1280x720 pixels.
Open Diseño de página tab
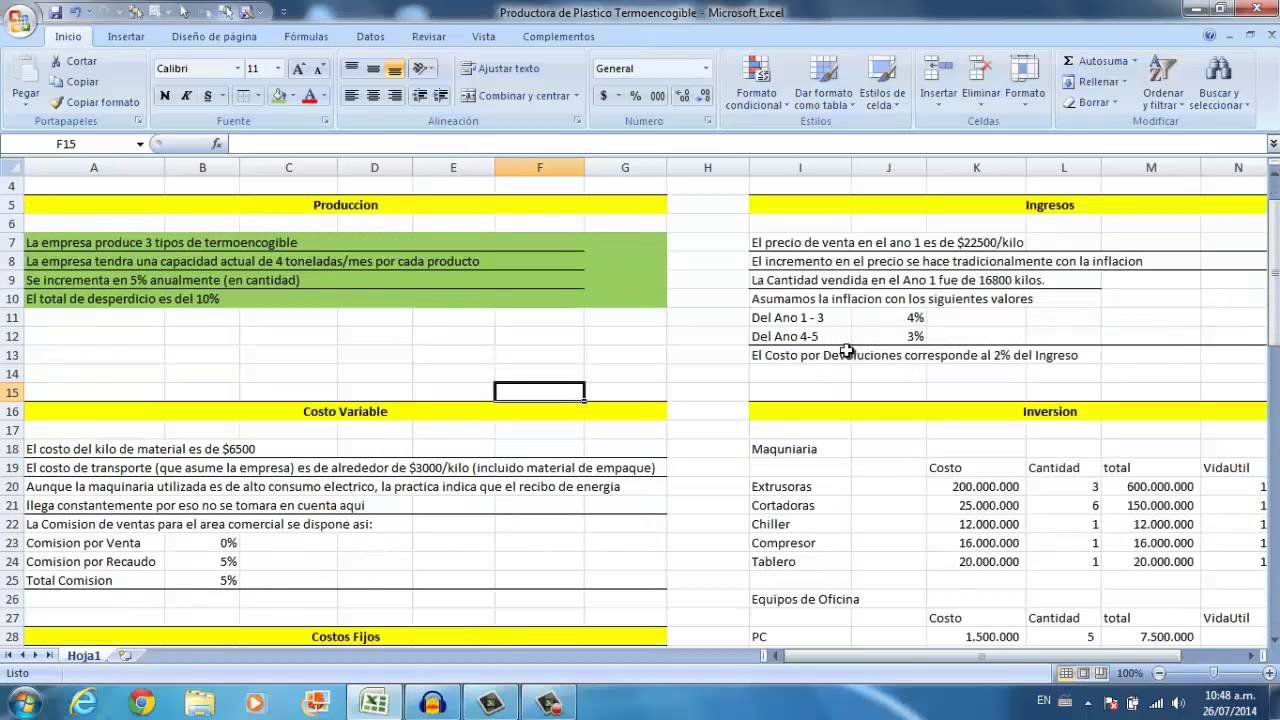(214, 36)
